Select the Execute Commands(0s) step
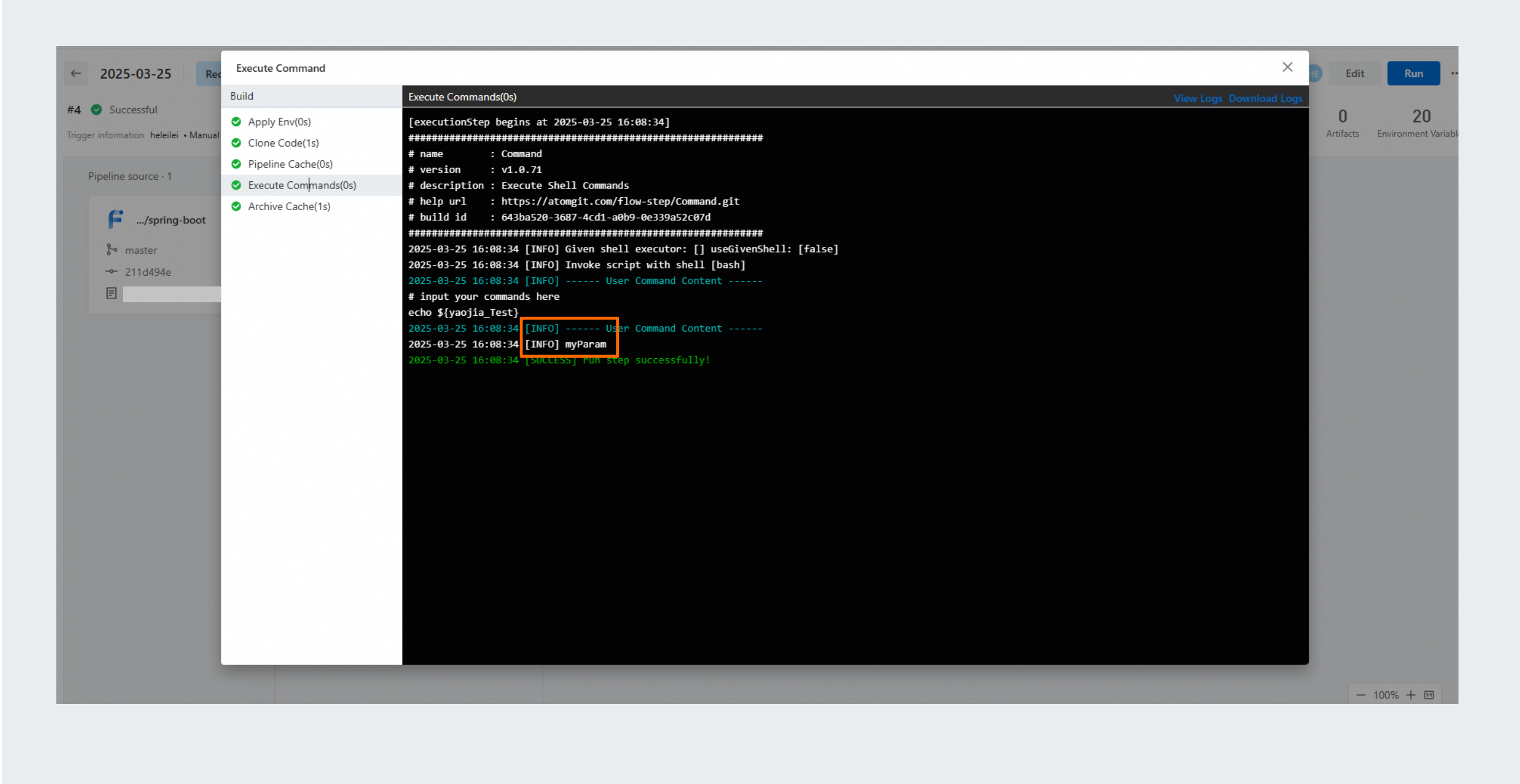This screenshot has width=1520, height=784. pyautogui.click(x=301, y=185)
